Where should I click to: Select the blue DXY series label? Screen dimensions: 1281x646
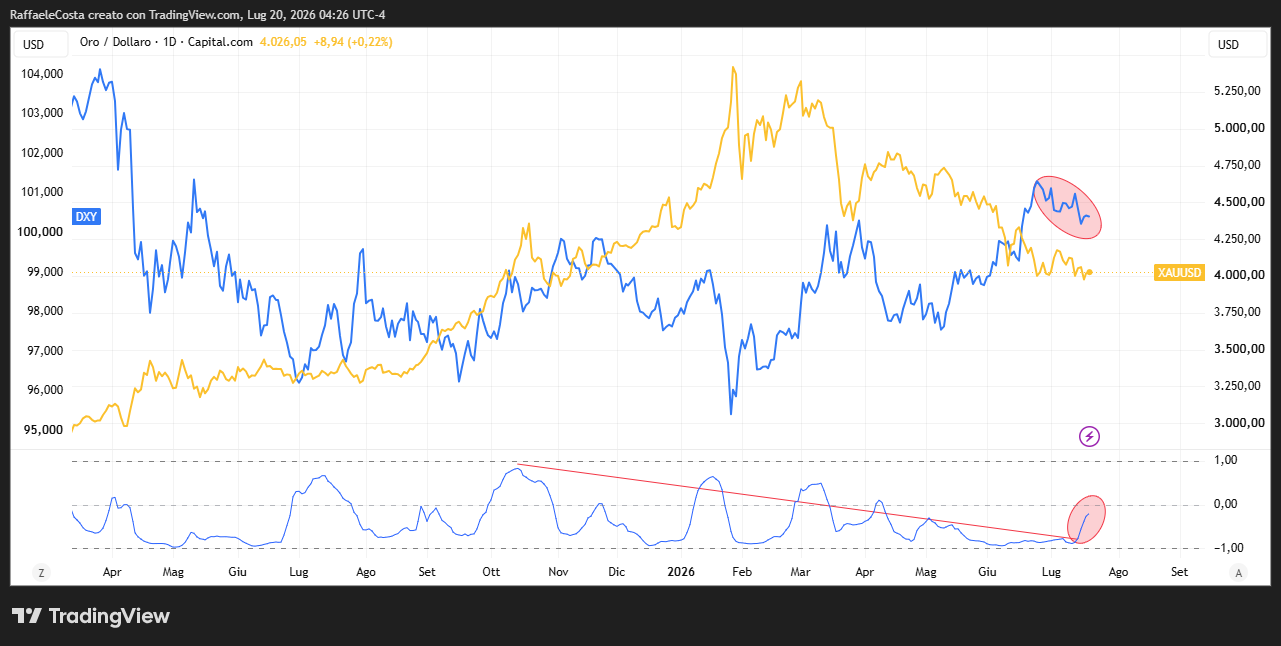(85, 217)
